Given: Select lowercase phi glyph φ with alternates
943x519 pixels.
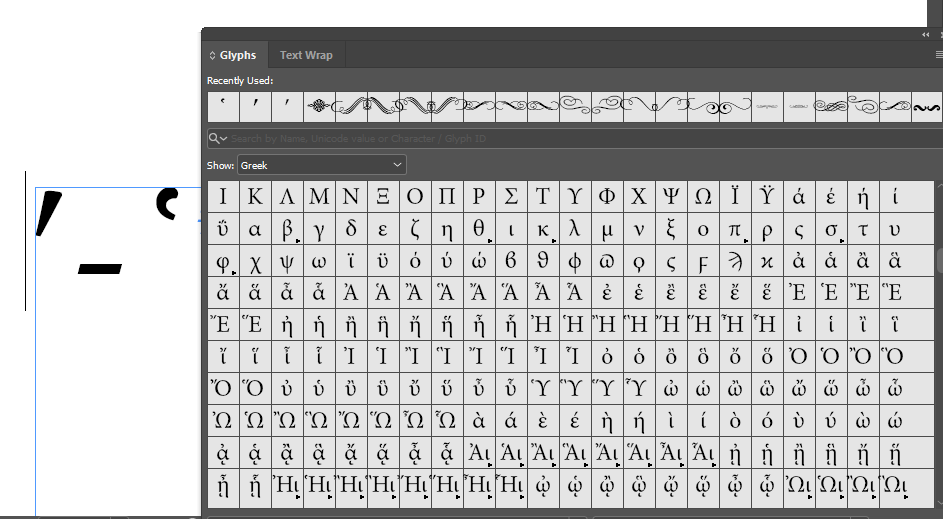Looking at the screenshot, I should pyautogui.click(x=223, y=261).
